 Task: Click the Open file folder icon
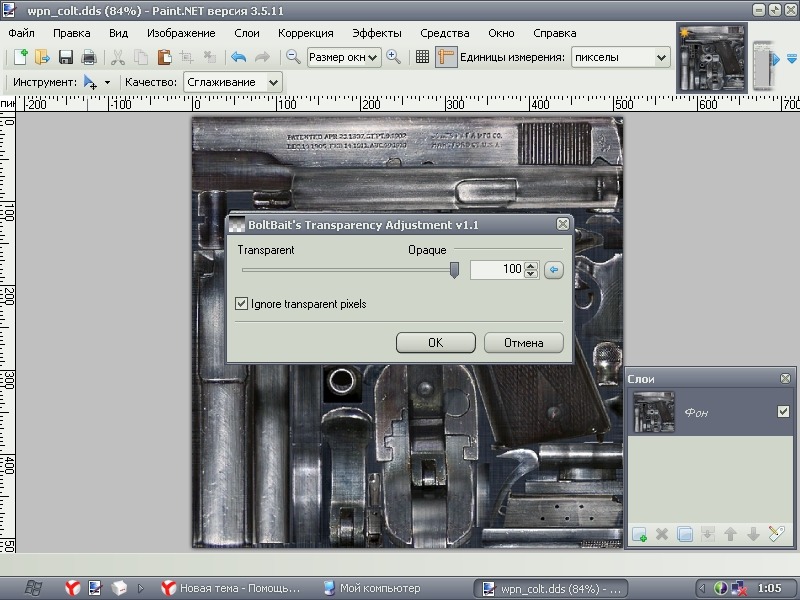tap(41, 57)
